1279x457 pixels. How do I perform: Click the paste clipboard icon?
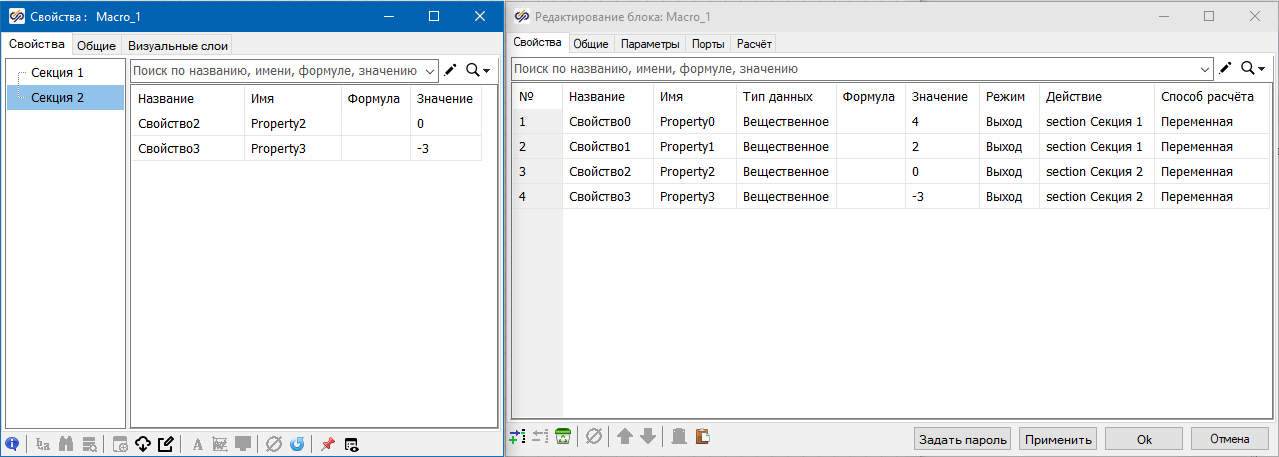tap(703, 436)
